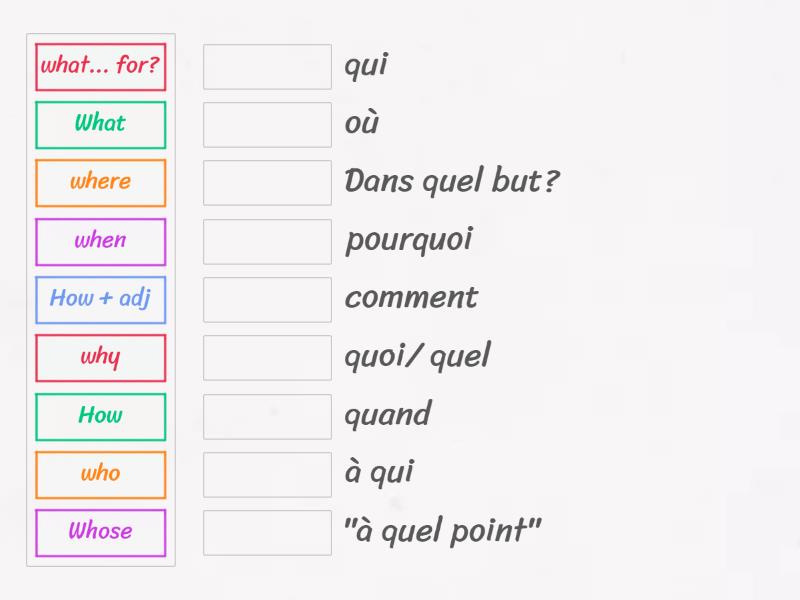Choose the "Whose" tile at the bottom

pyautogui.click(x=100, y=532)
